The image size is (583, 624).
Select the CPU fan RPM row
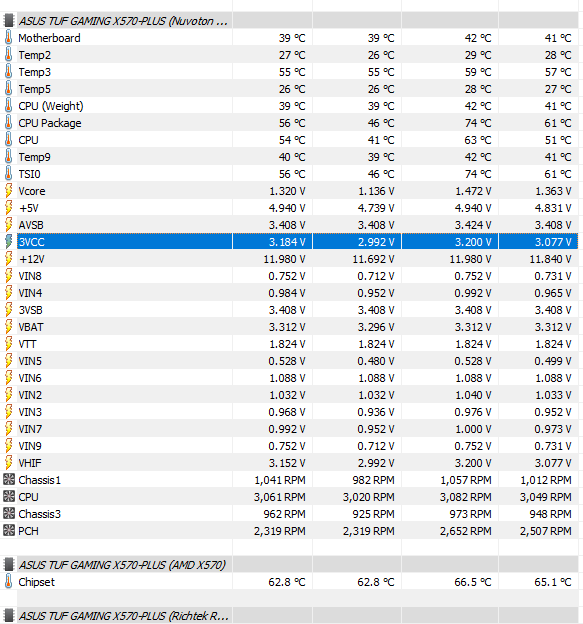289,497
